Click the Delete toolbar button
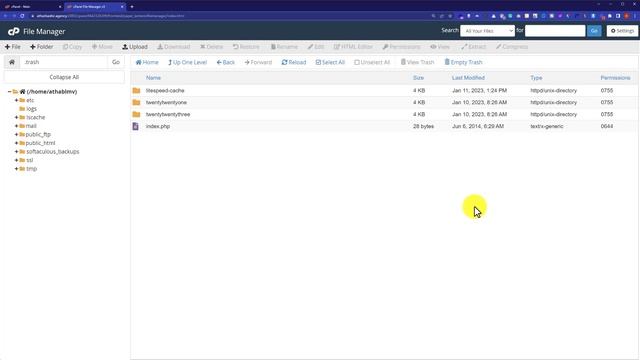The height and width of the screenshot is (360, 640). [x=211, y=47]
